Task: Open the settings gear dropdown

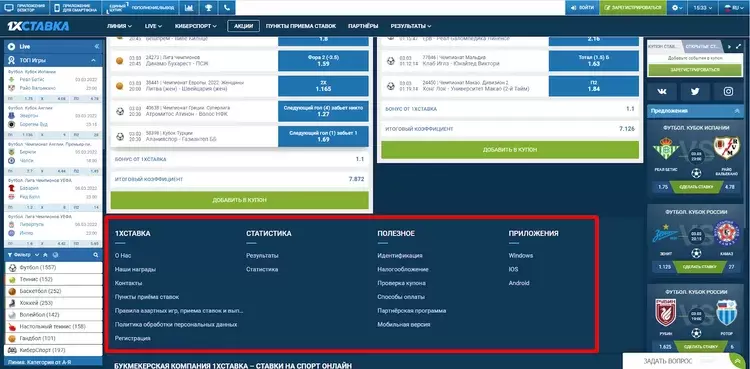Action: [x=677, y=8]
